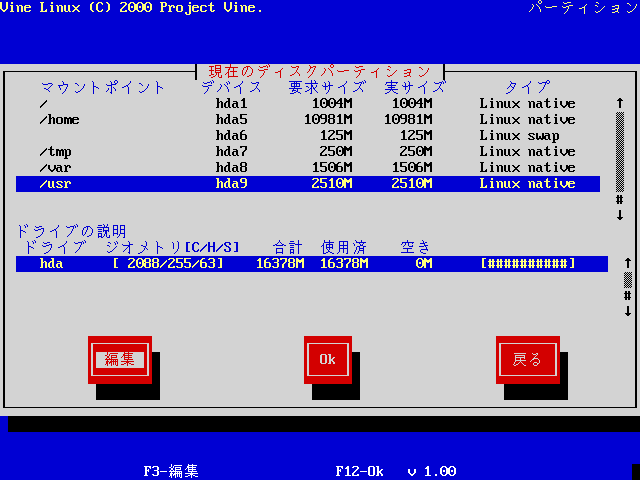640x480 pixels.
Task: Click the 1506M actual size of hda8
Action: [412, 167]
